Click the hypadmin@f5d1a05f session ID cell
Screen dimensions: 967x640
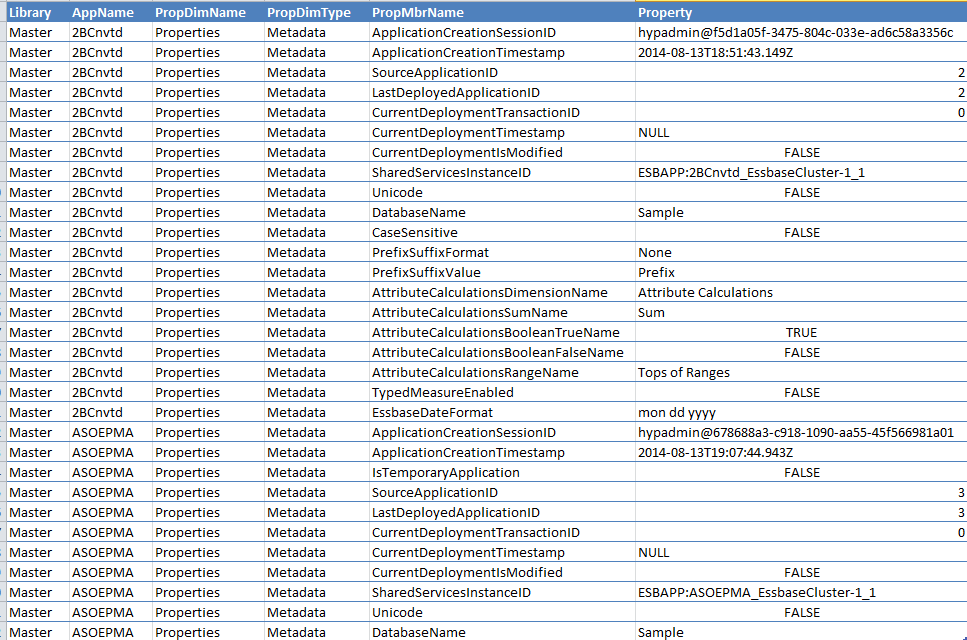click(x=801, y=33)
